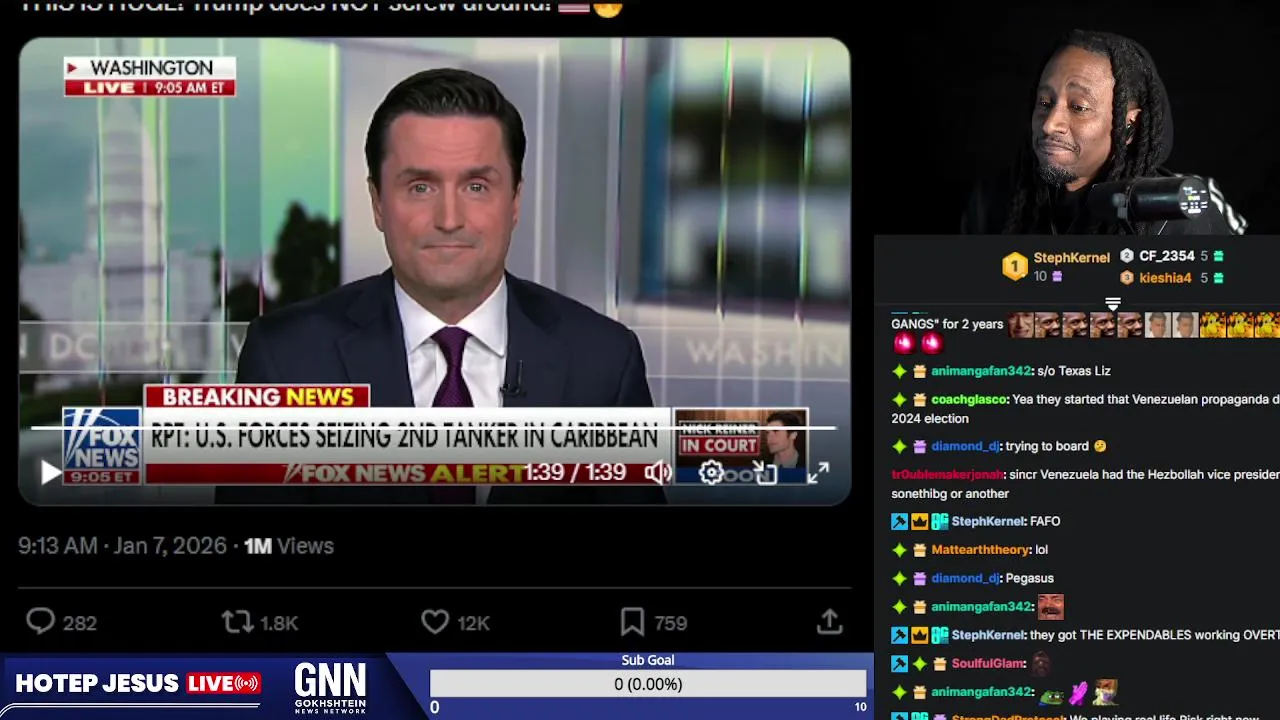Image resolution: width=1280 pixels, height=720 pixels.
Task: Click the video progress bar
Action: (x=433, y=428)
